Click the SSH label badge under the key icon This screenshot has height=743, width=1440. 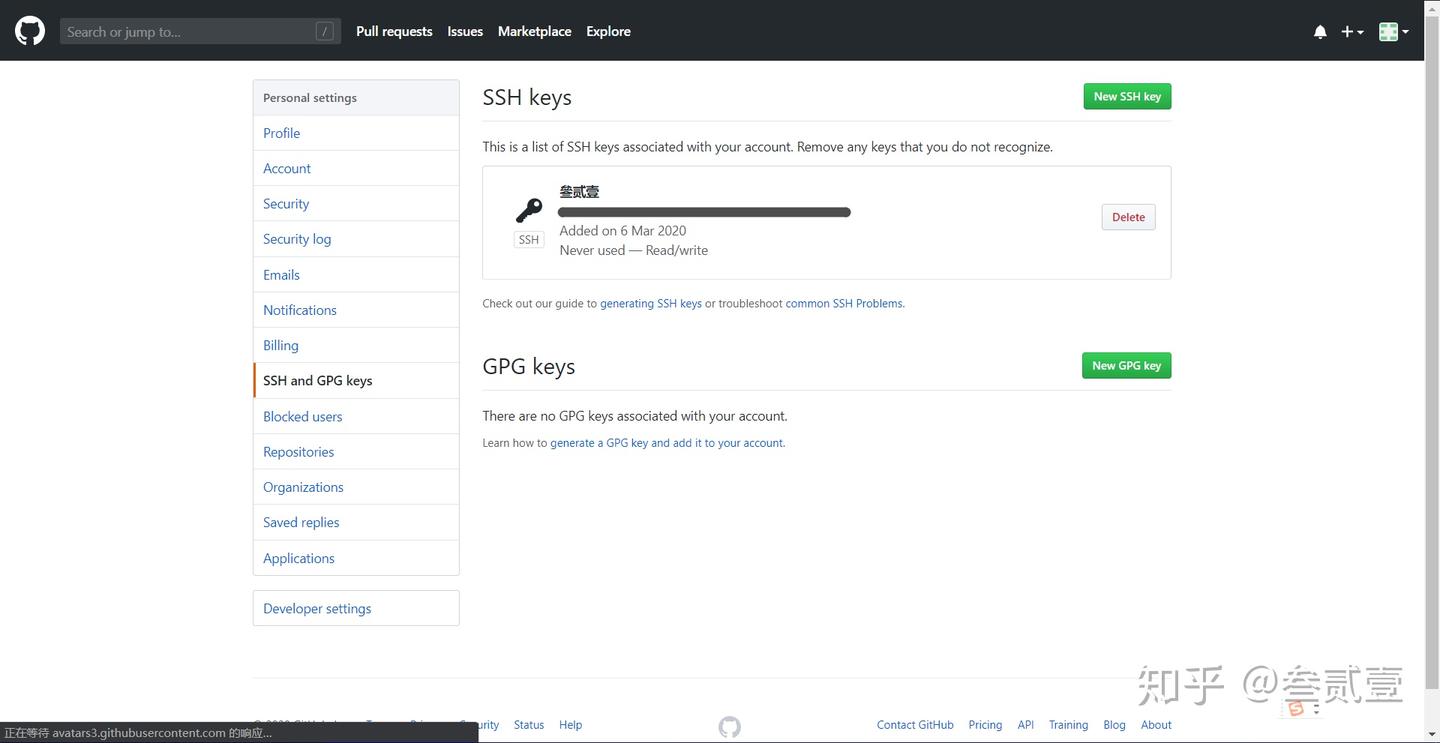coord(528,239)
